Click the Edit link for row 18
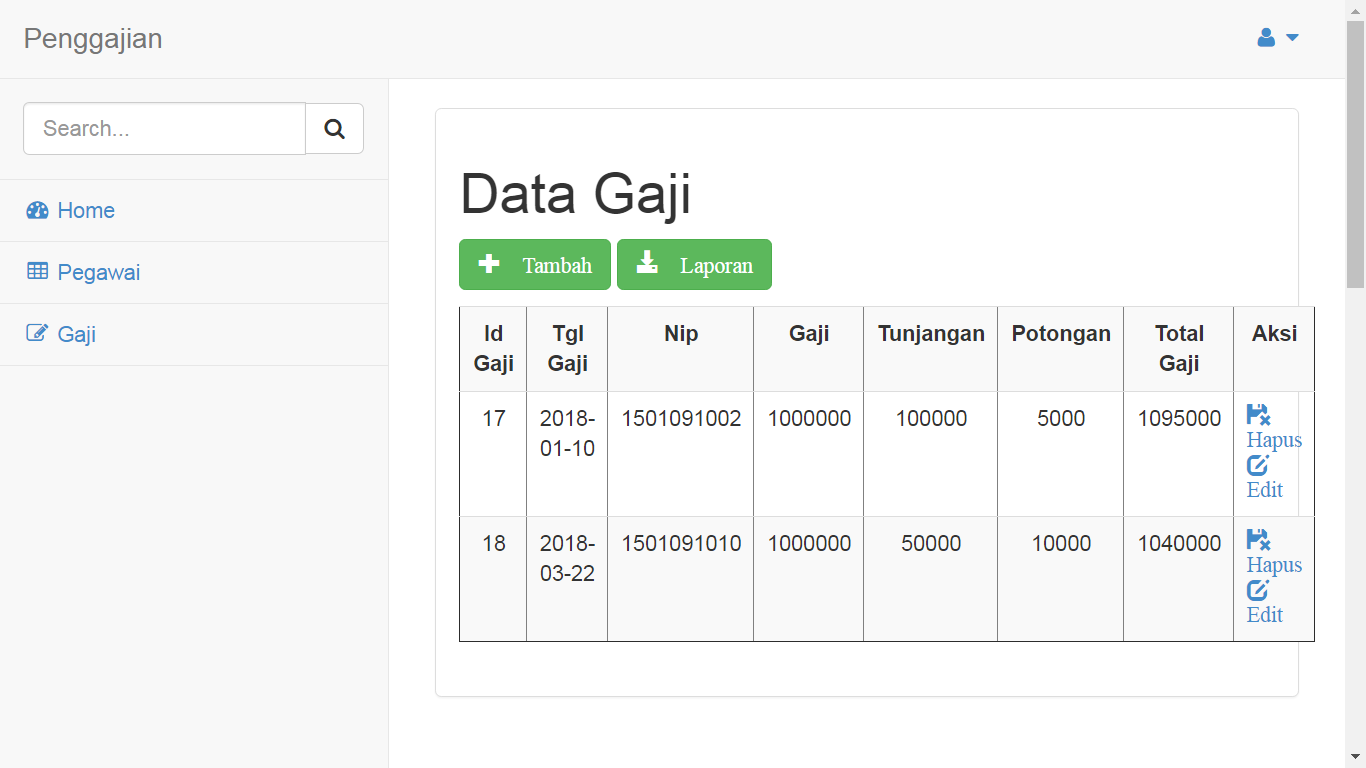The image size is (1366, 768). click(x=1265, y=615)
